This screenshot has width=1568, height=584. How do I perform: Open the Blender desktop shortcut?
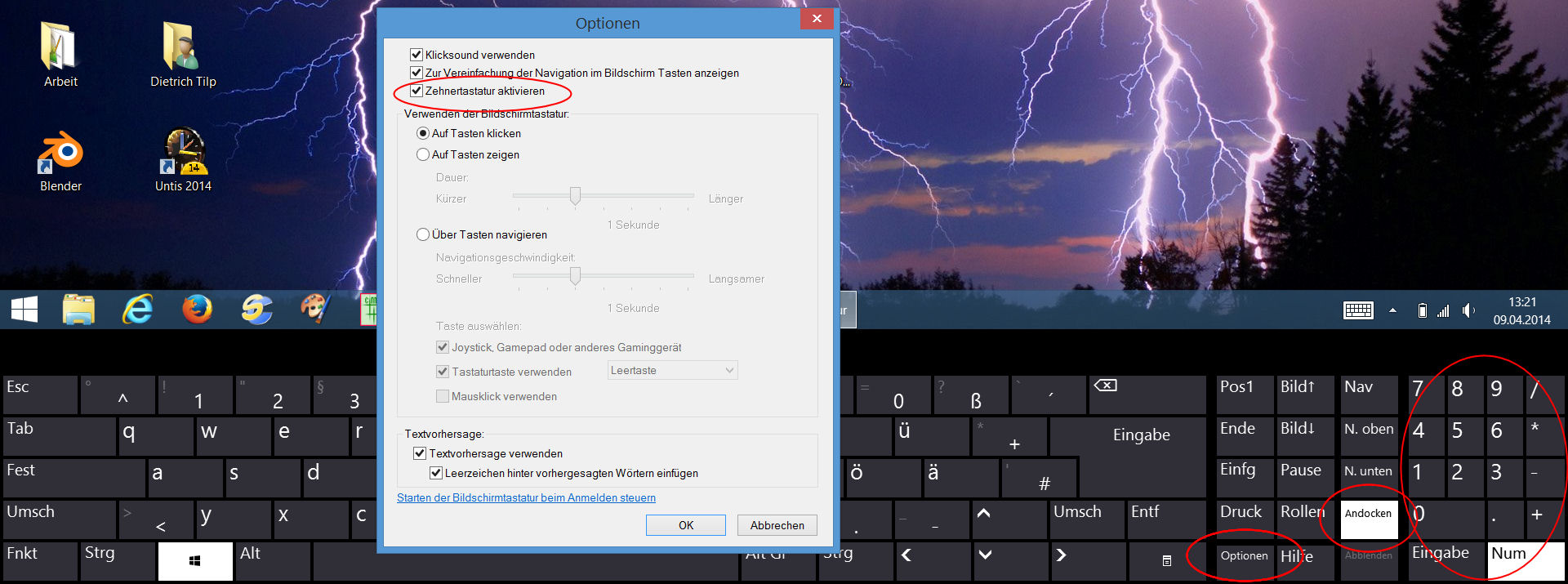[60, 154]
